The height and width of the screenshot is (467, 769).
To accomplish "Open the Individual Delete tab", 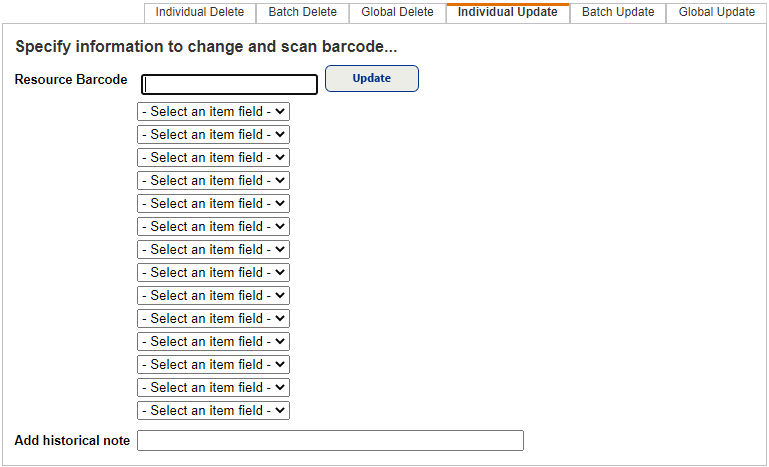I will pos(200,12).
